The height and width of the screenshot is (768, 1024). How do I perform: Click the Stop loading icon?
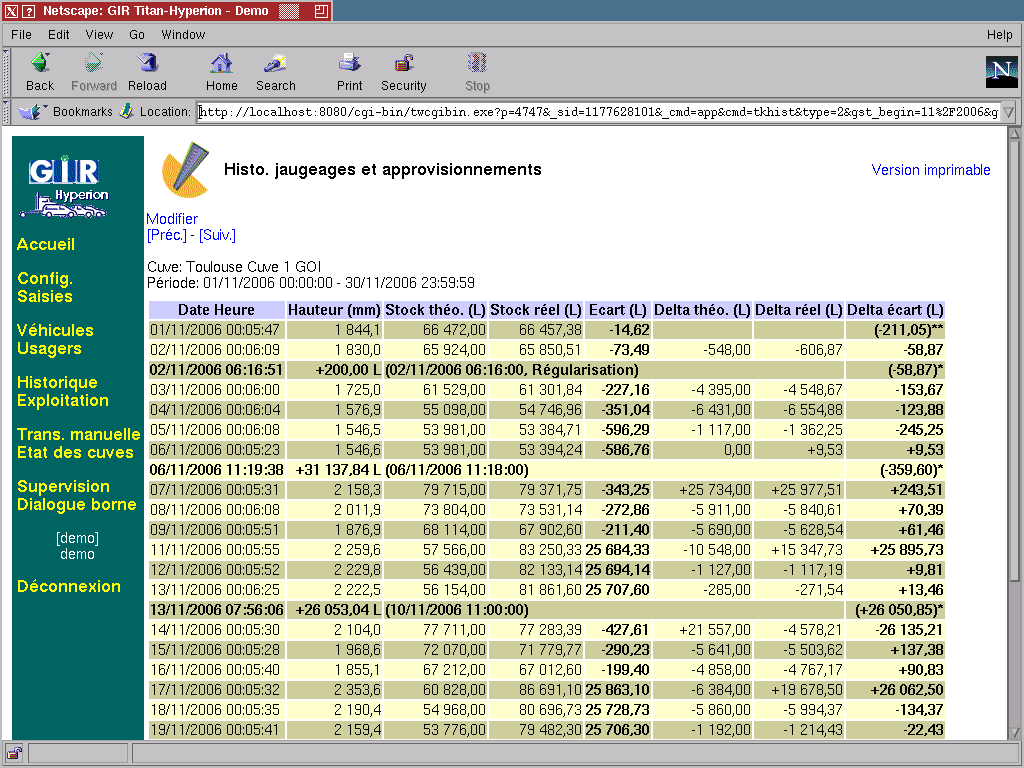477,63
